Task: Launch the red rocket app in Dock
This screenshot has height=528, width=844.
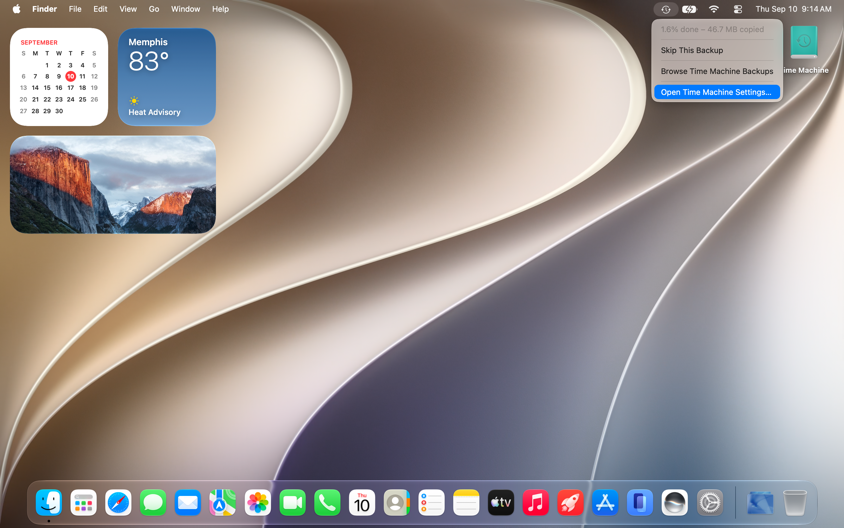Action: pos(570,503)
